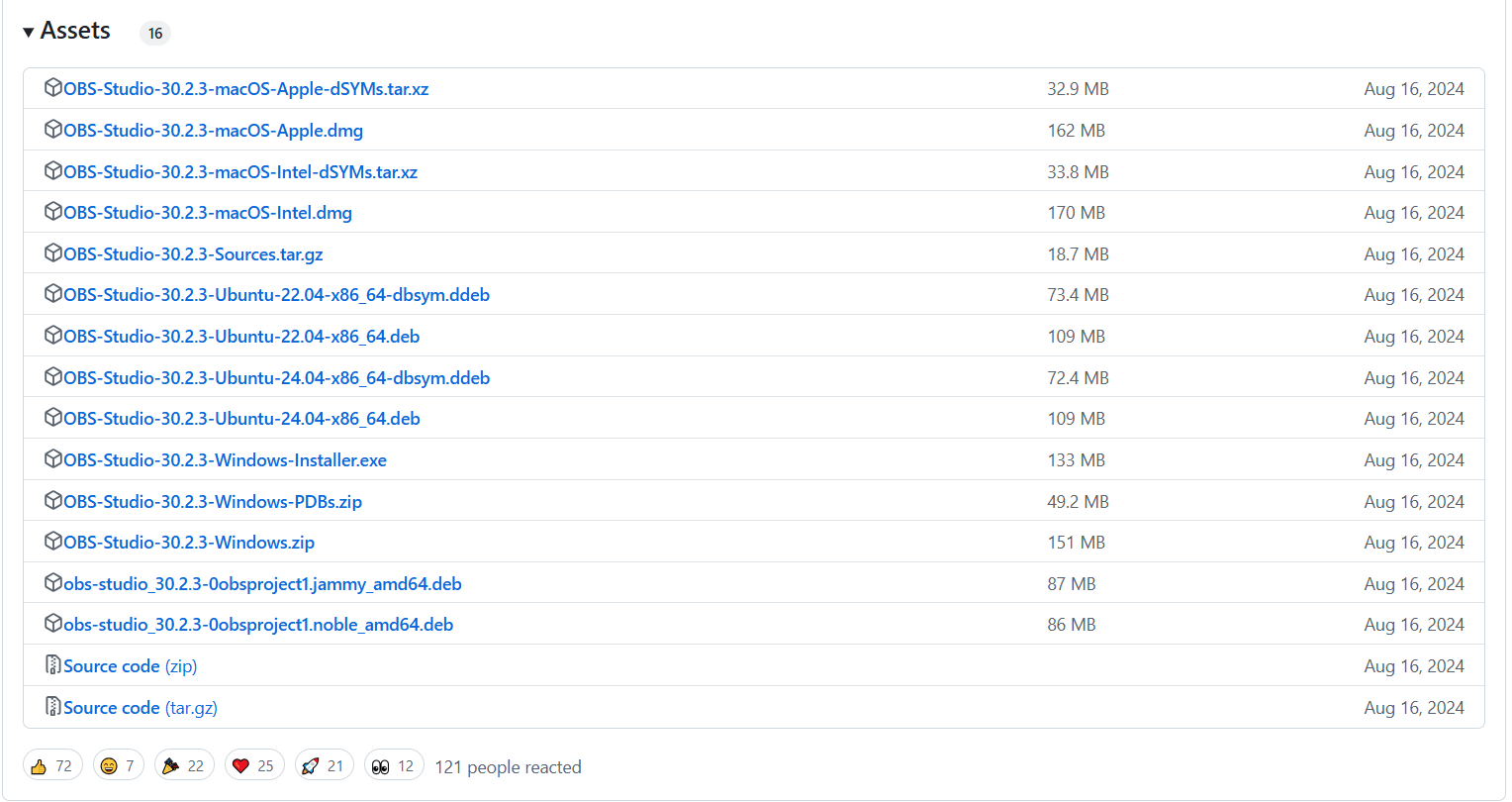Download obs-studio jammy_amd64.deb file

(262, 584)
